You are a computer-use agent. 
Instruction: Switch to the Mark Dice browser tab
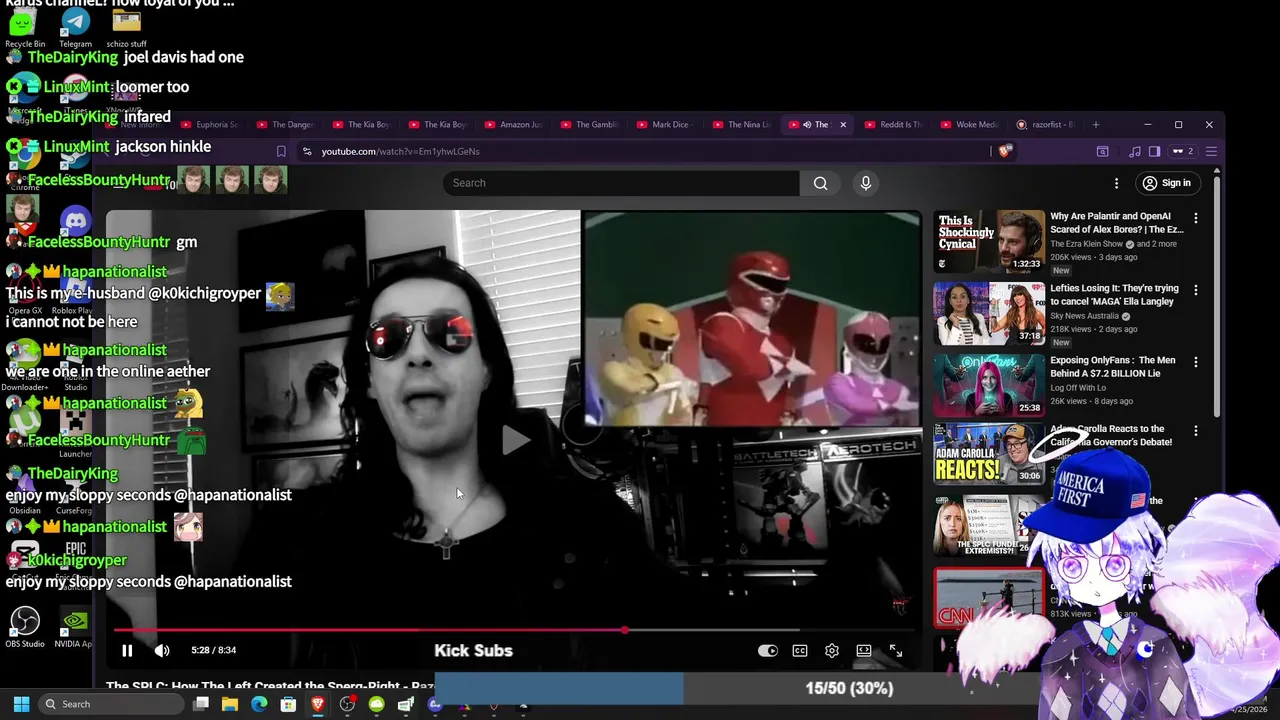[x=665, y=125]
